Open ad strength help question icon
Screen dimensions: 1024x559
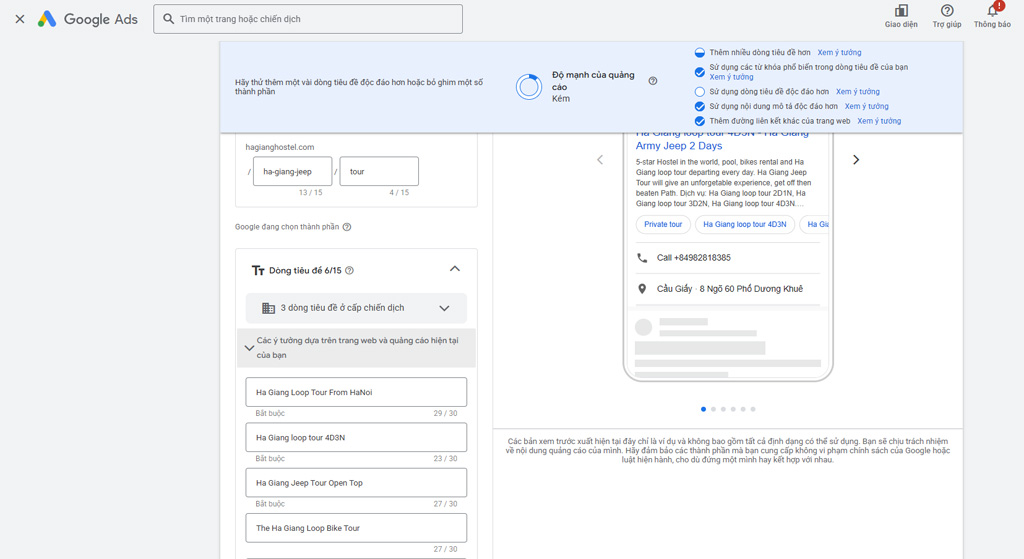(652, 81)
